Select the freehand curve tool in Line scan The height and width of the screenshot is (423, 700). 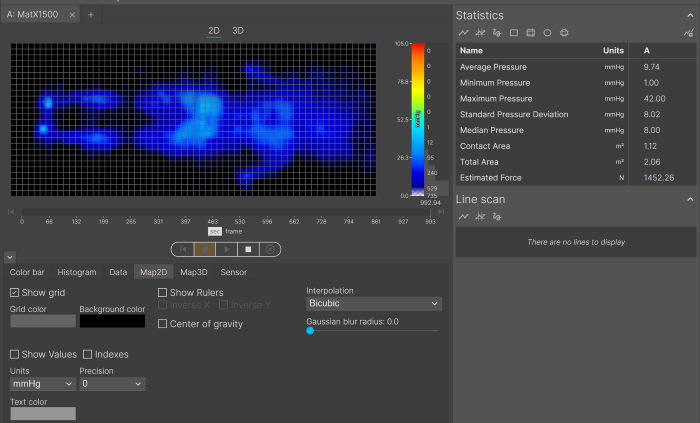496,216
